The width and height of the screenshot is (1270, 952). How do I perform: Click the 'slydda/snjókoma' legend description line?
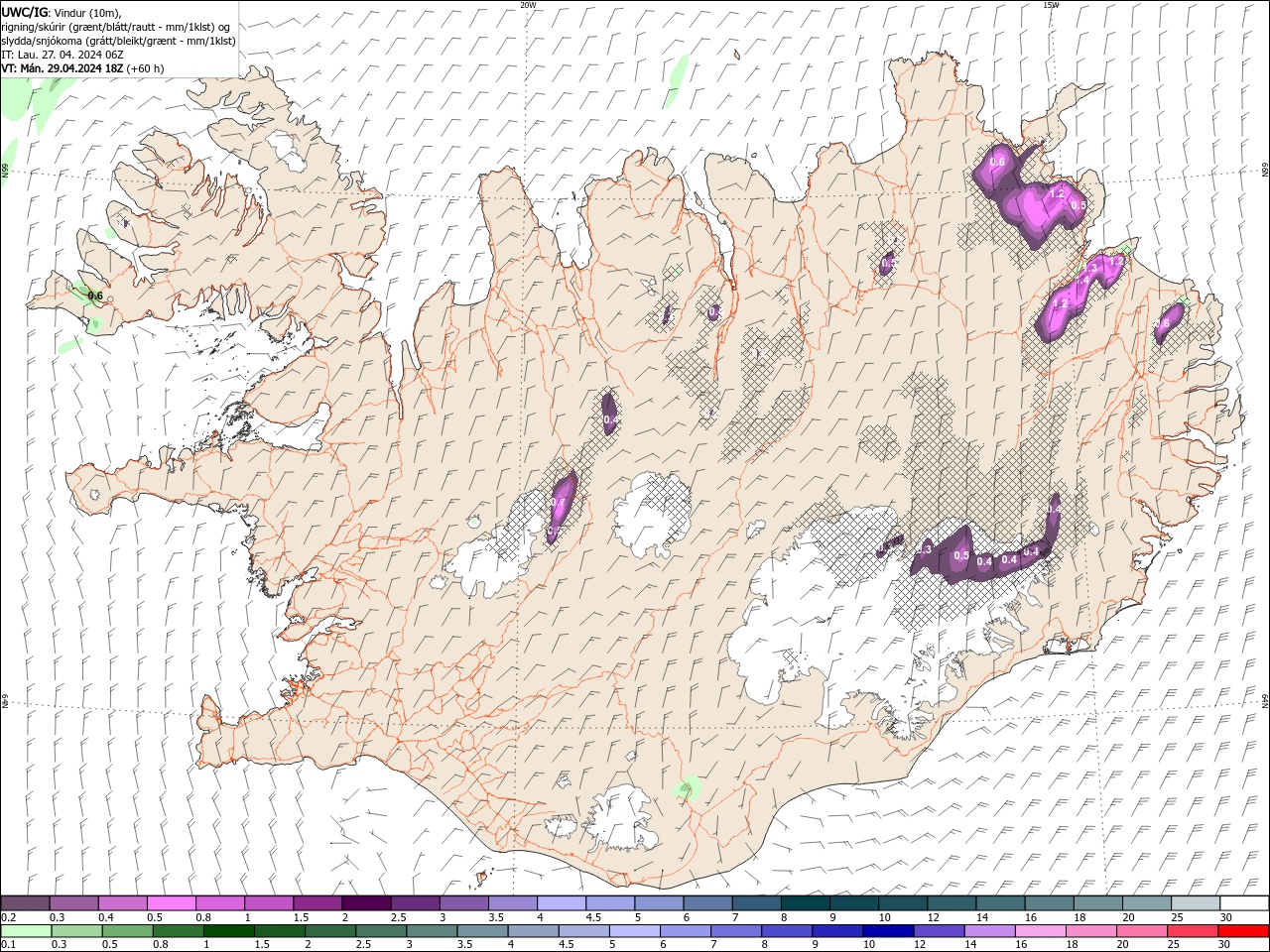coord(119,41)
